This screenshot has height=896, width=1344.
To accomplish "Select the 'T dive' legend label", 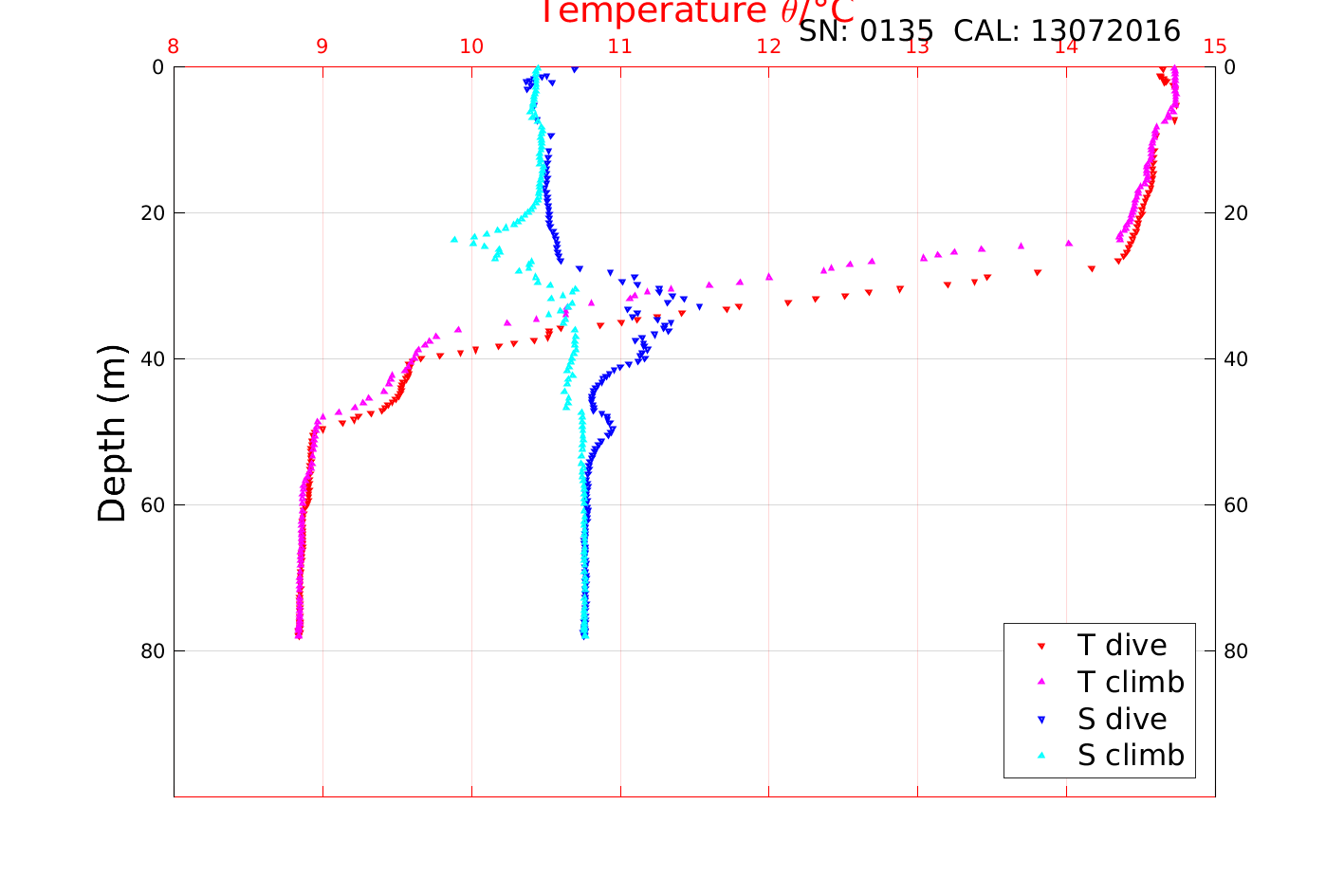I will click(x=1122, y=646).
